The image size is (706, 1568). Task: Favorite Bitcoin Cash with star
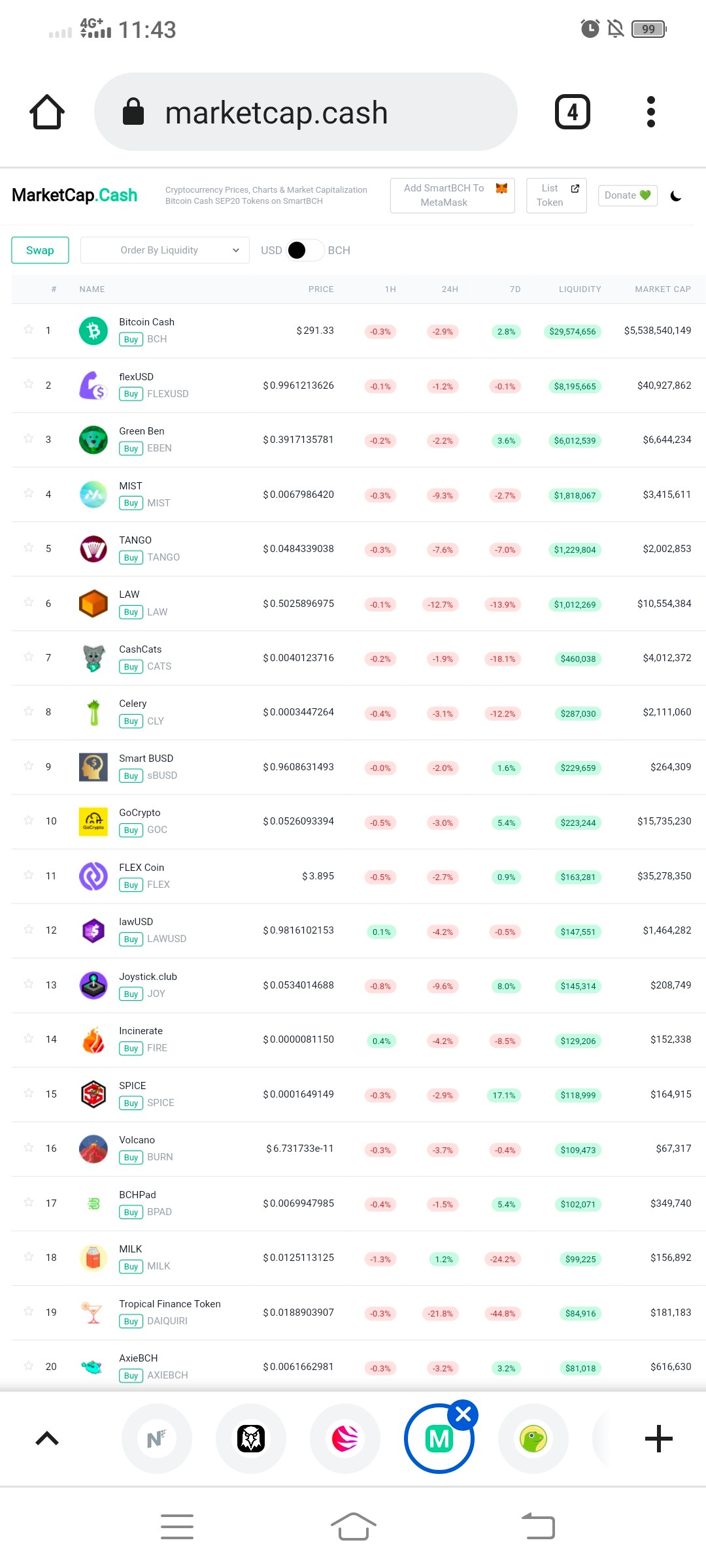point(29,329)
